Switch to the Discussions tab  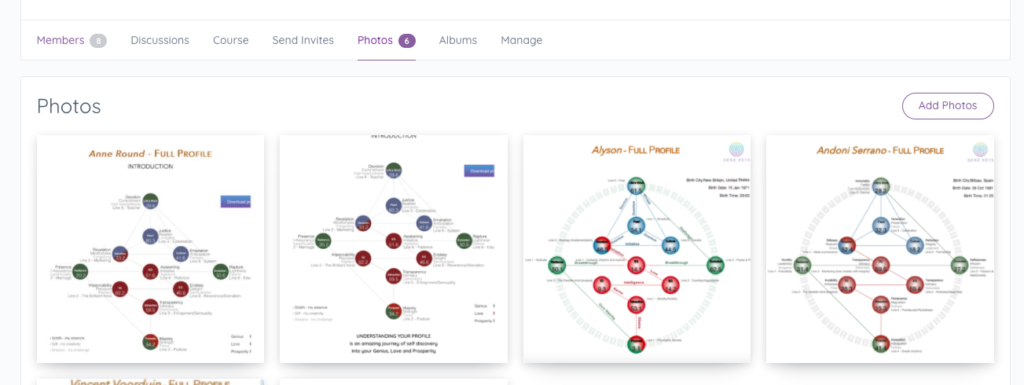(160, 40)
